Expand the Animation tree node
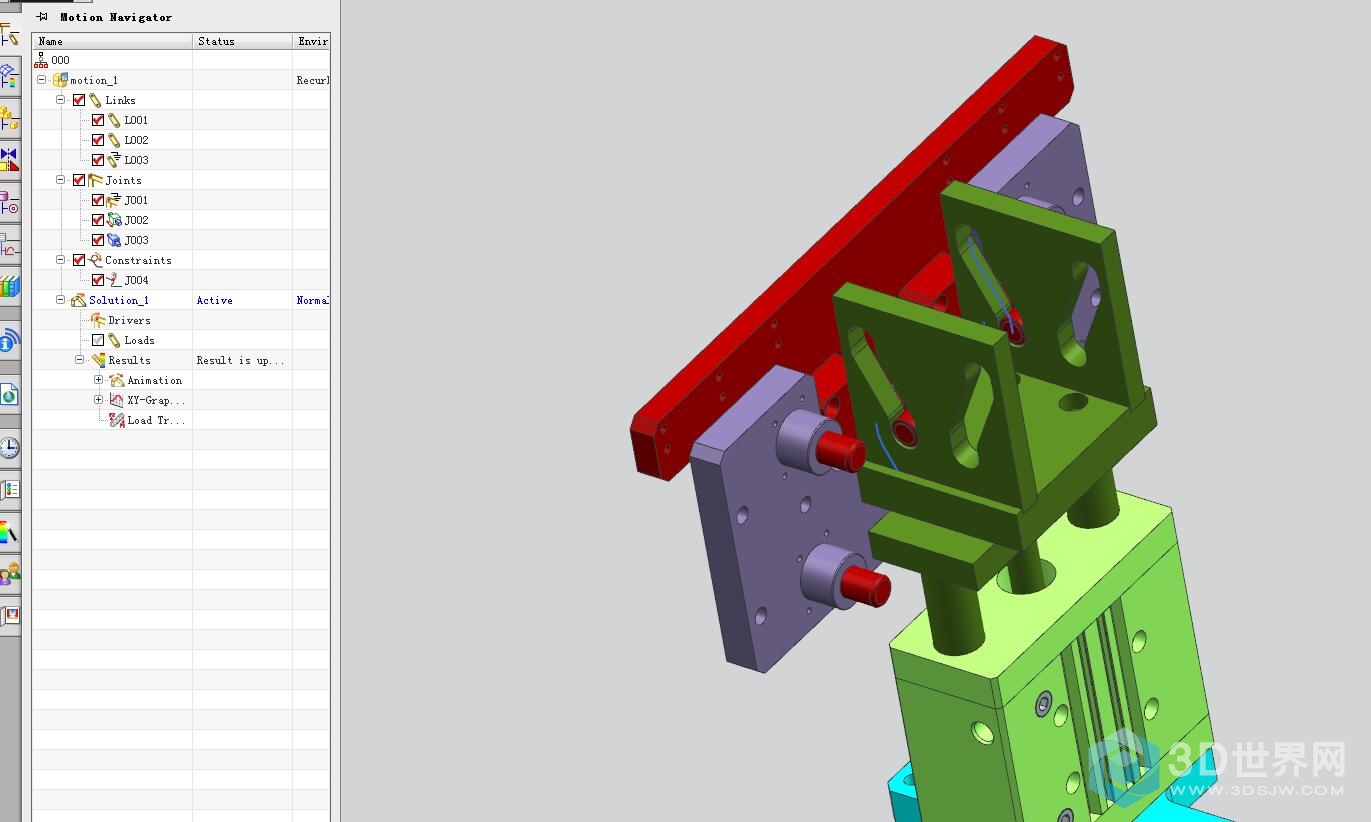 click(99, 380)
